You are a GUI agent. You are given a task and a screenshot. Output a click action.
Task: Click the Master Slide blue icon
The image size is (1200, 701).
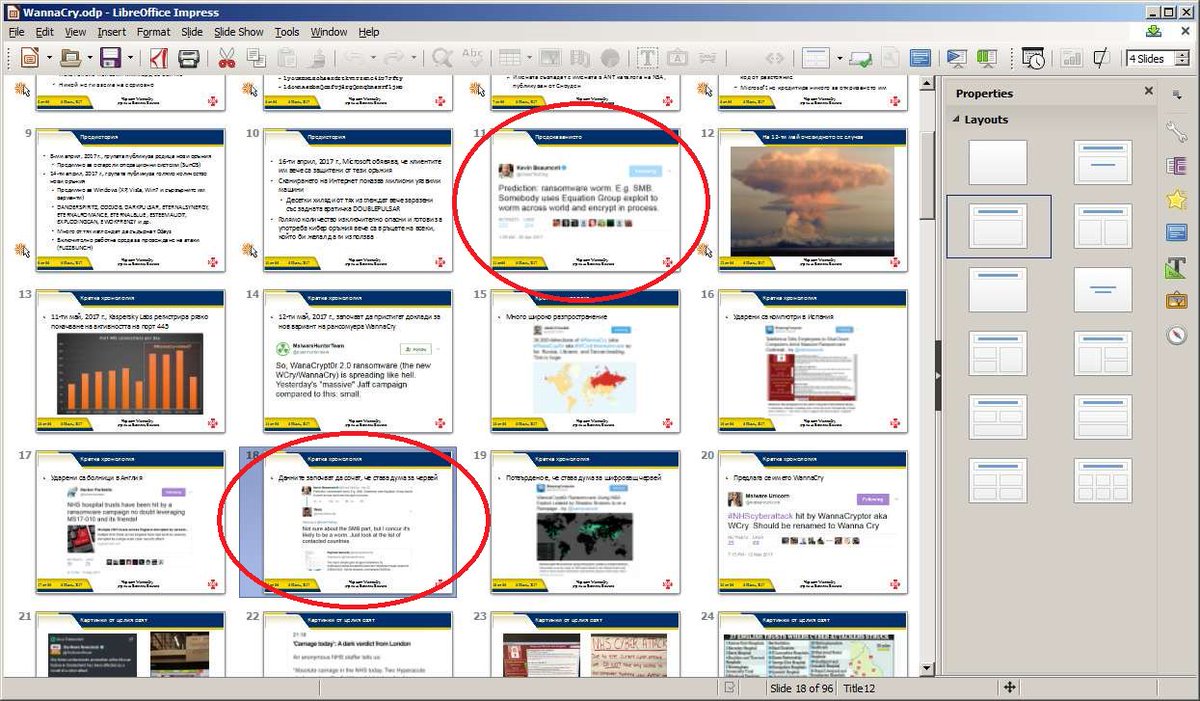point(921,58)
